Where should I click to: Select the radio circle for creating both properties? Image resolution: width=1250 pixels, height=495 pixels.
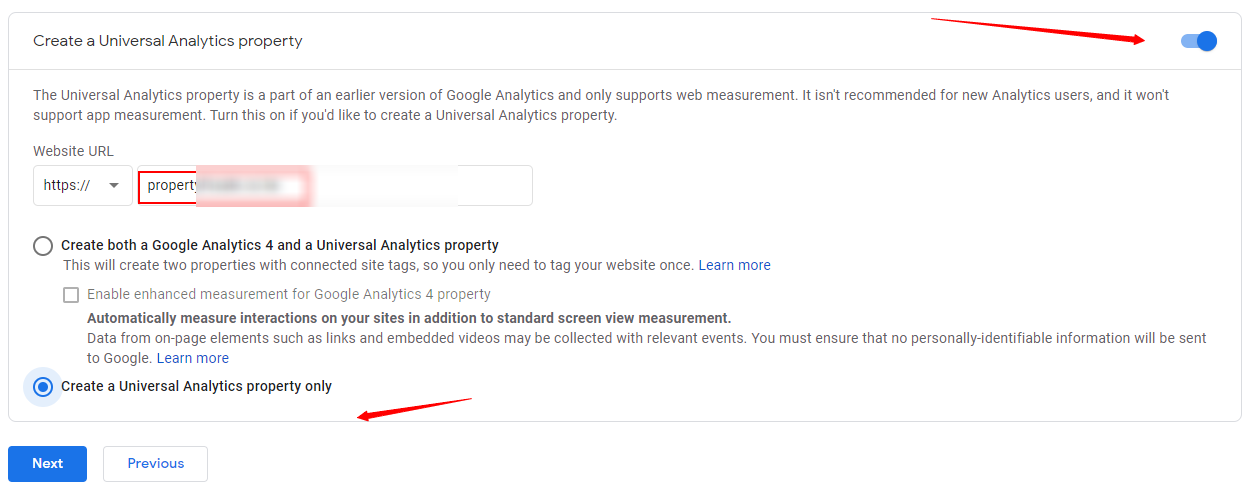[x=43, y=245]
